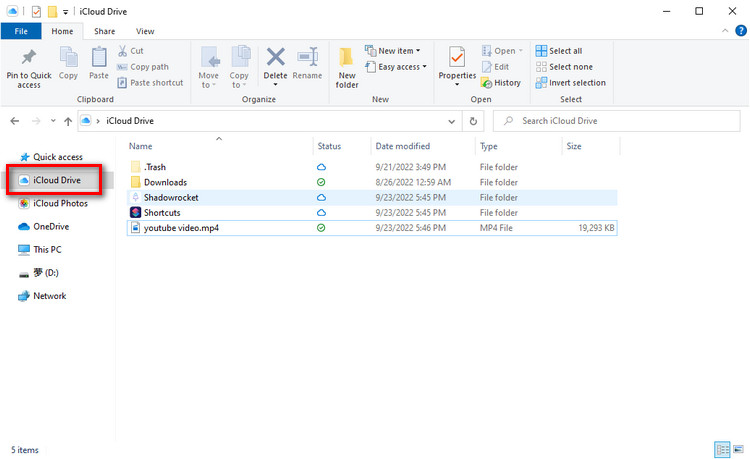
Task: Click the Edit command in ribbon
Action: pos(495,67)
